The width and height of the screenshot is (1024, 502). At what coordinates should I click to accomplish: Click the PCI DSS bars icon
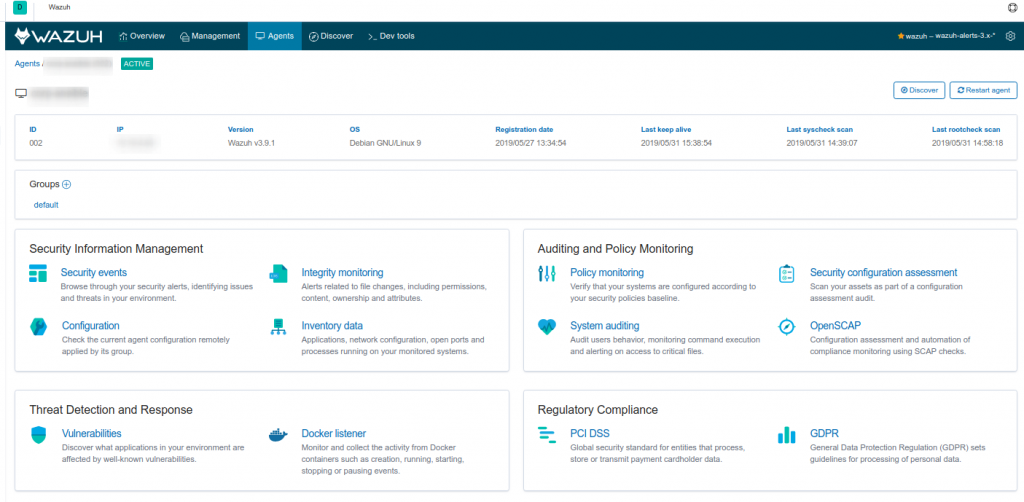pos(547,435)
